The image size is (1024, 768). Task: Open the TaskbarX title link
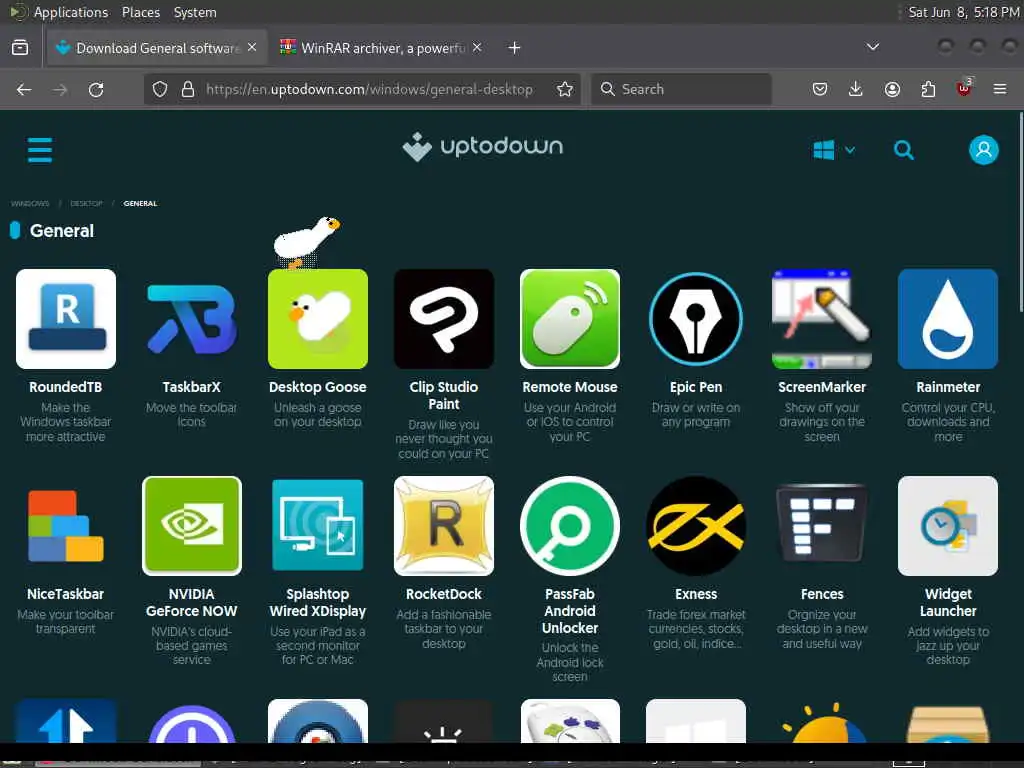click(x=192, y=387)
